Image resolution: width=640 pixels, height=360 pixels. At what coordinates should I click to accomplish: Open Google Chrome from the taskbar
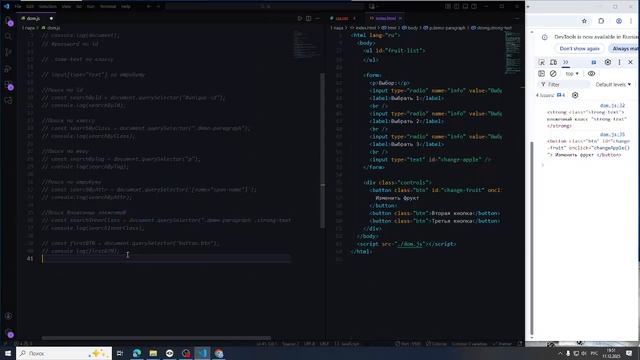(x=219, y=353)
